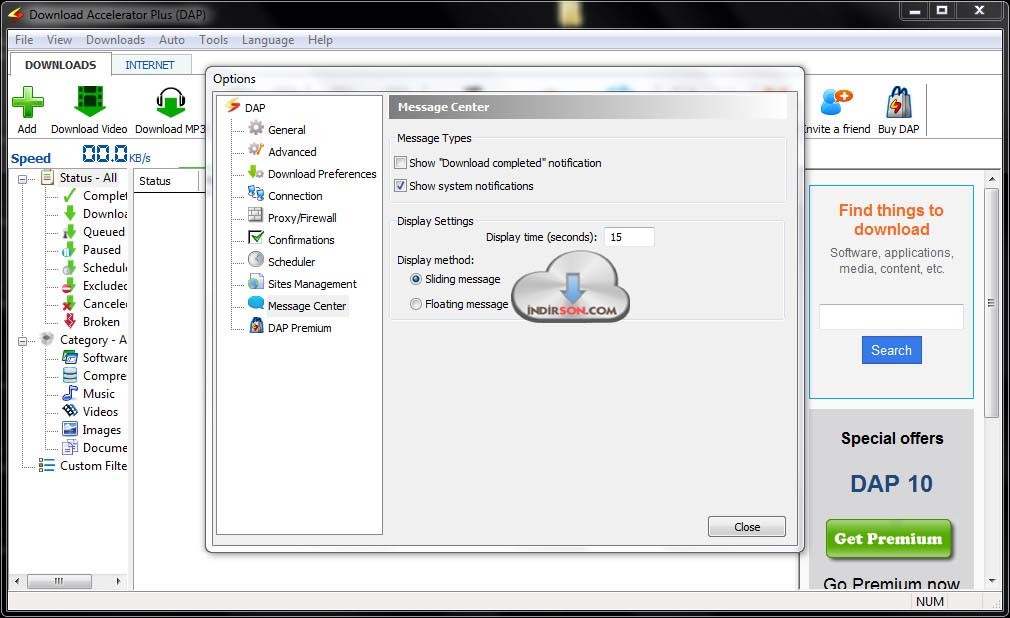
Task: Switch to the INTERNET tab
Action: tap(150, 65)
